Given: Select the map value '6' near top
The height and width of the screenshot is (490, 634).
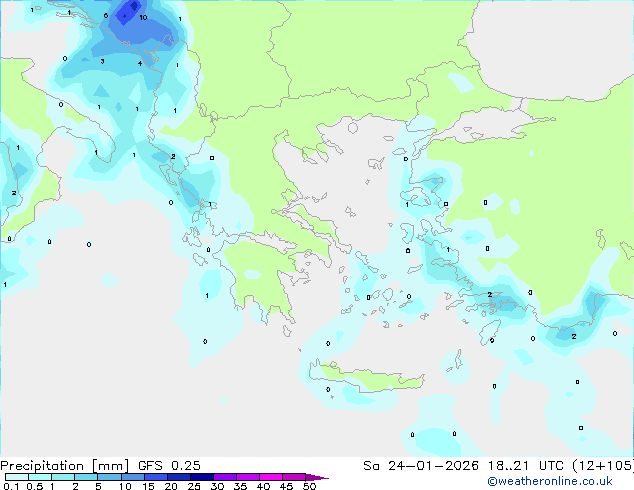Looking at the screenshot, I should point(106,16).
